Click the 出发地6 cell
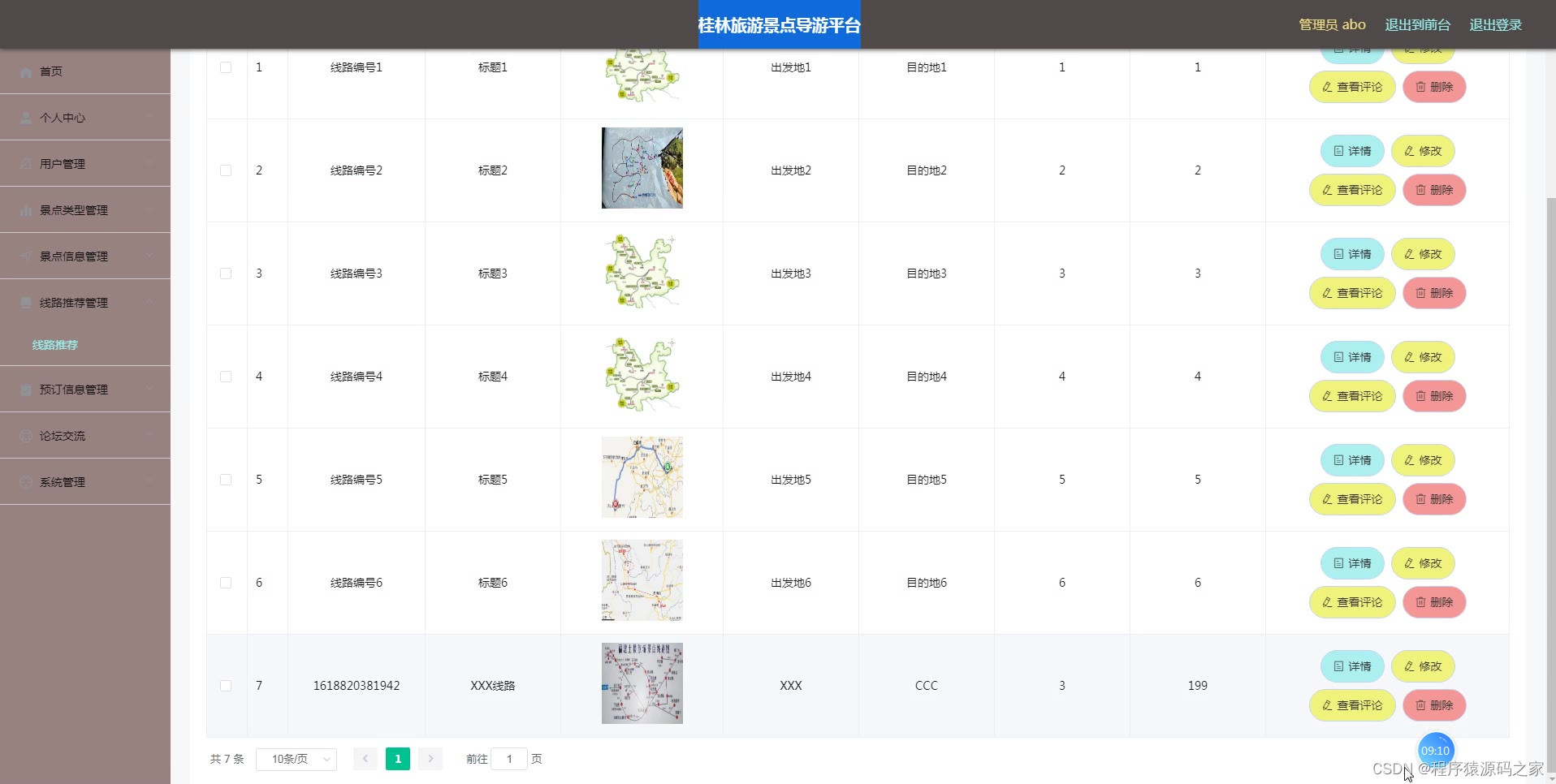This screenshot has height=784, width=1556. pos(791,583)
